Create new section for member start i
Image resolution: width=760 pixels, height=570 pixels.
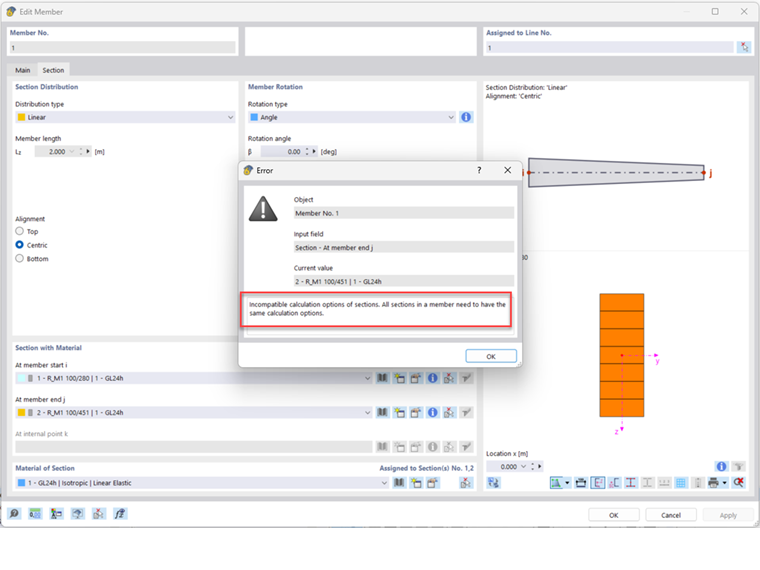pos(399,378)
